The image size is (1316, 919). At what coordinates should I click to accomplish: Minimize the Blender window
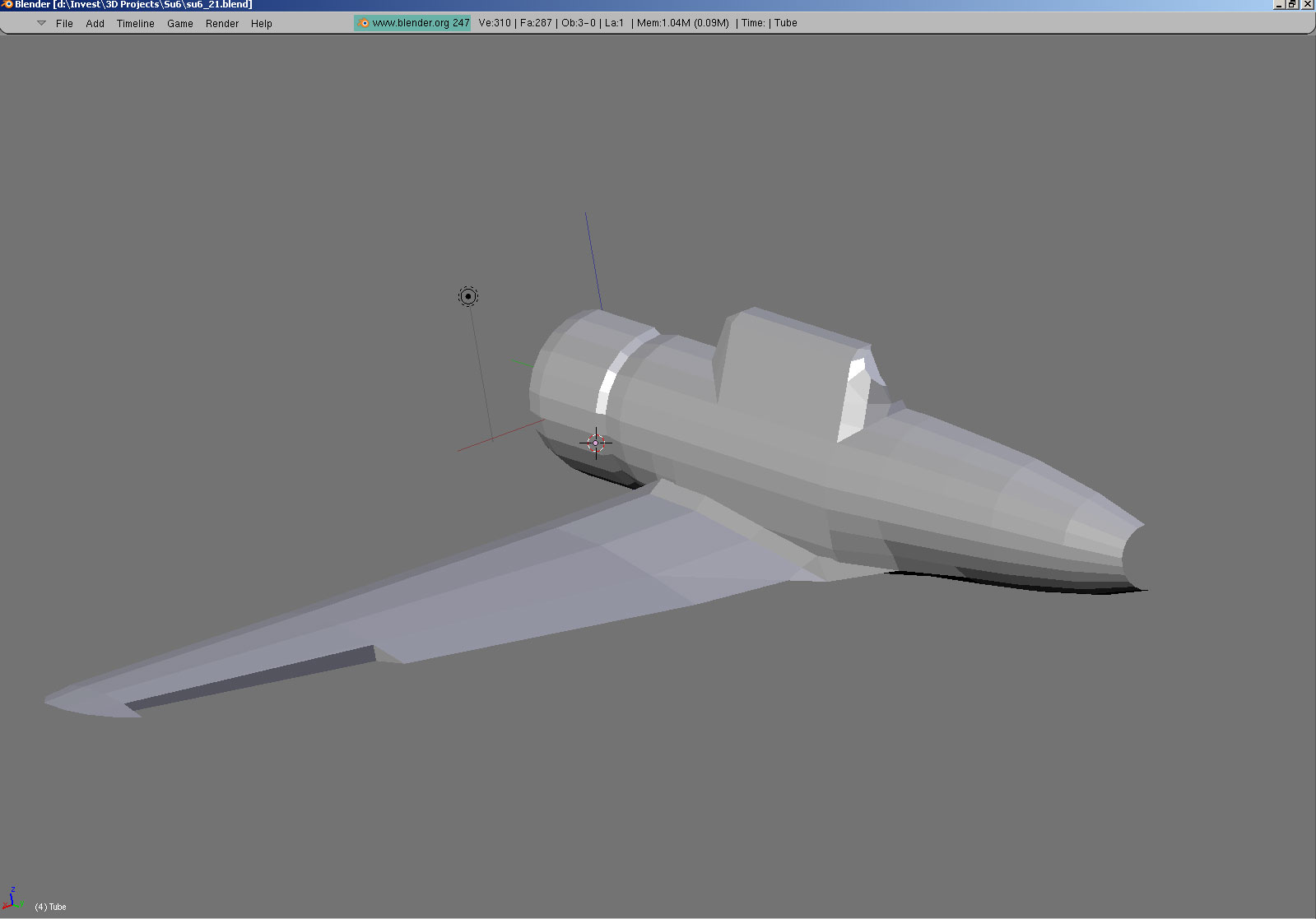click(x=1279, y=5)
